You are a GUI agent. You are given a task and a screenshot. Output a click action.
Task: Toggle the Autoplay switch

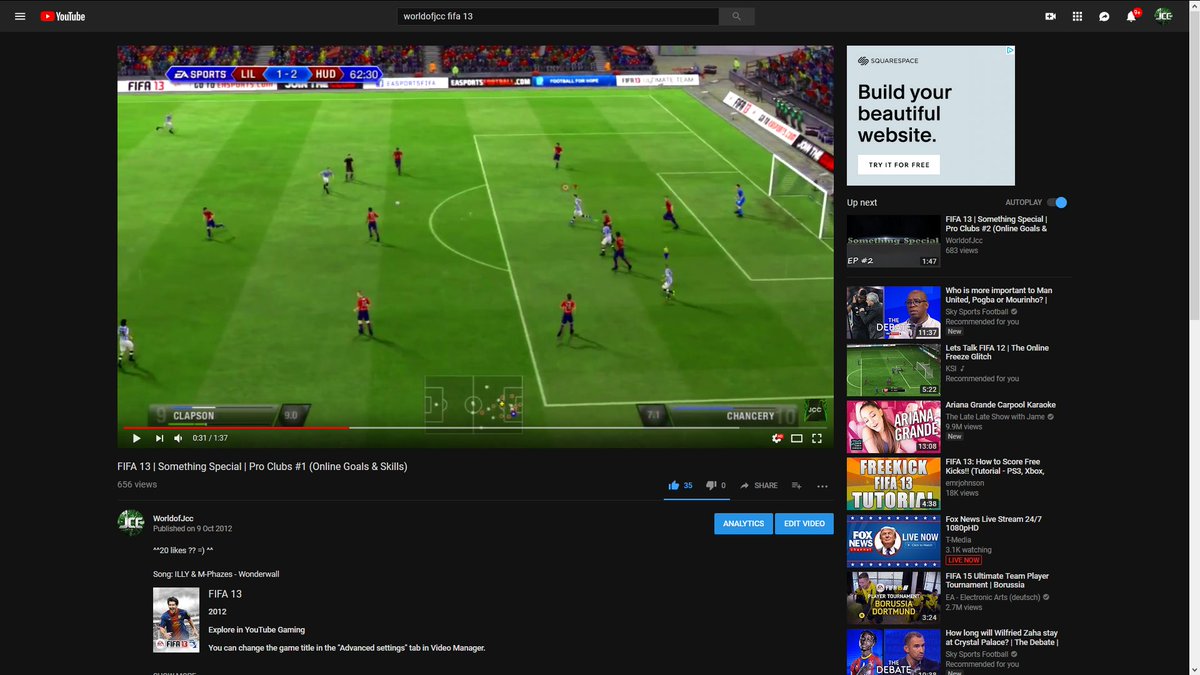pyautogui.click(x=1057, y=202)
